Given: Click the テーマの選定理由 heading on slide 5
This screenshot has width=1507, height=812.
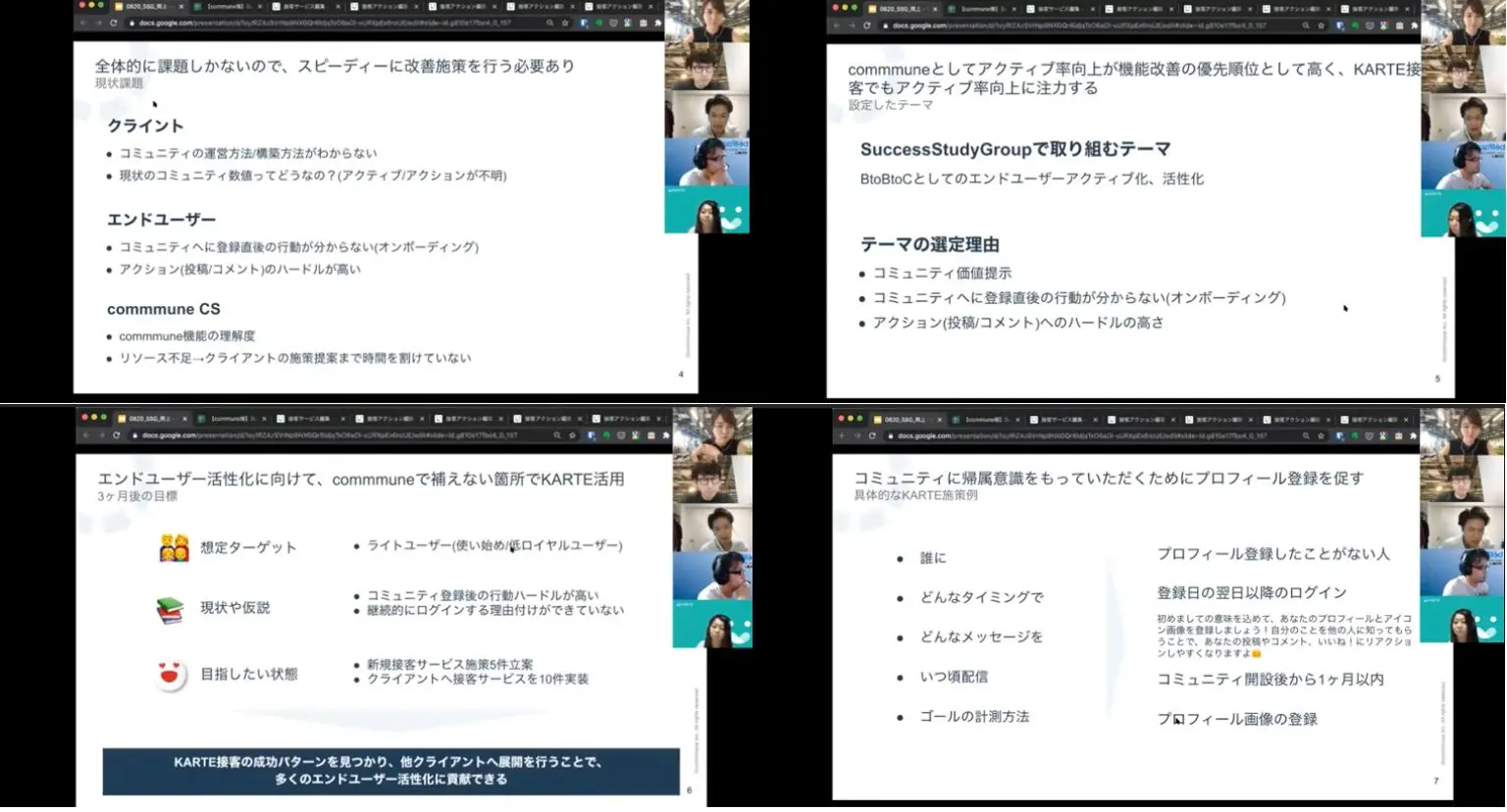Looking at the screenshot, I should tap(930, 244).
